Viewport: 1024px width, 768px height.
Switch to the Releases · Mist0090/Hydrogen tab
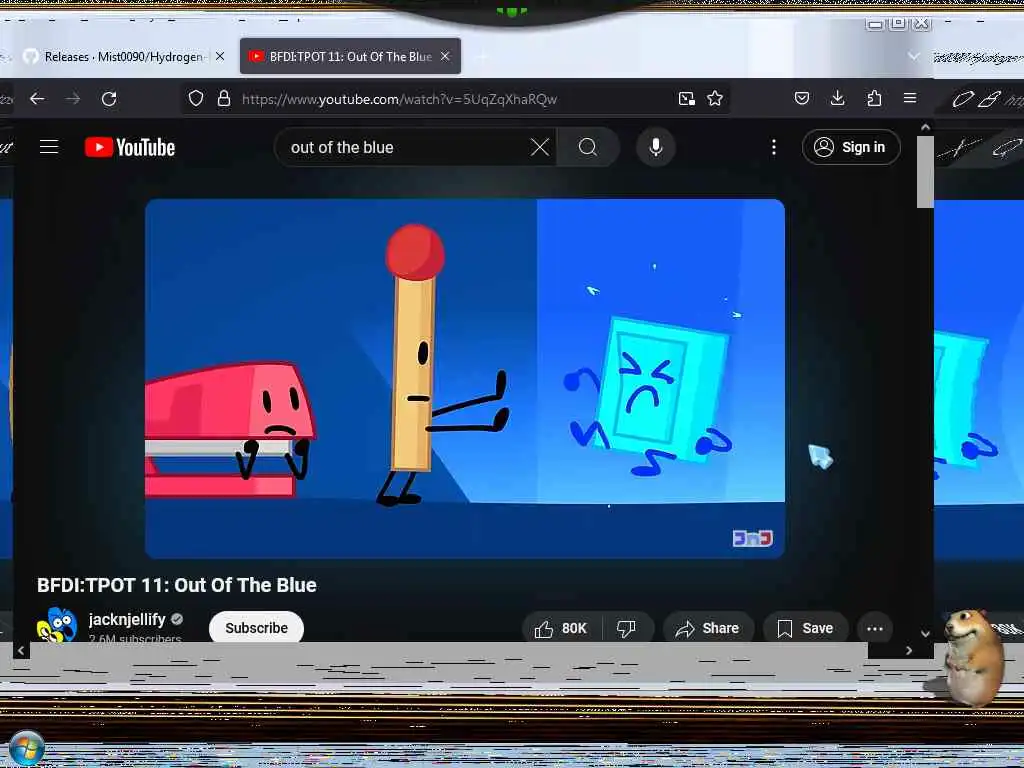pos(124,57)
